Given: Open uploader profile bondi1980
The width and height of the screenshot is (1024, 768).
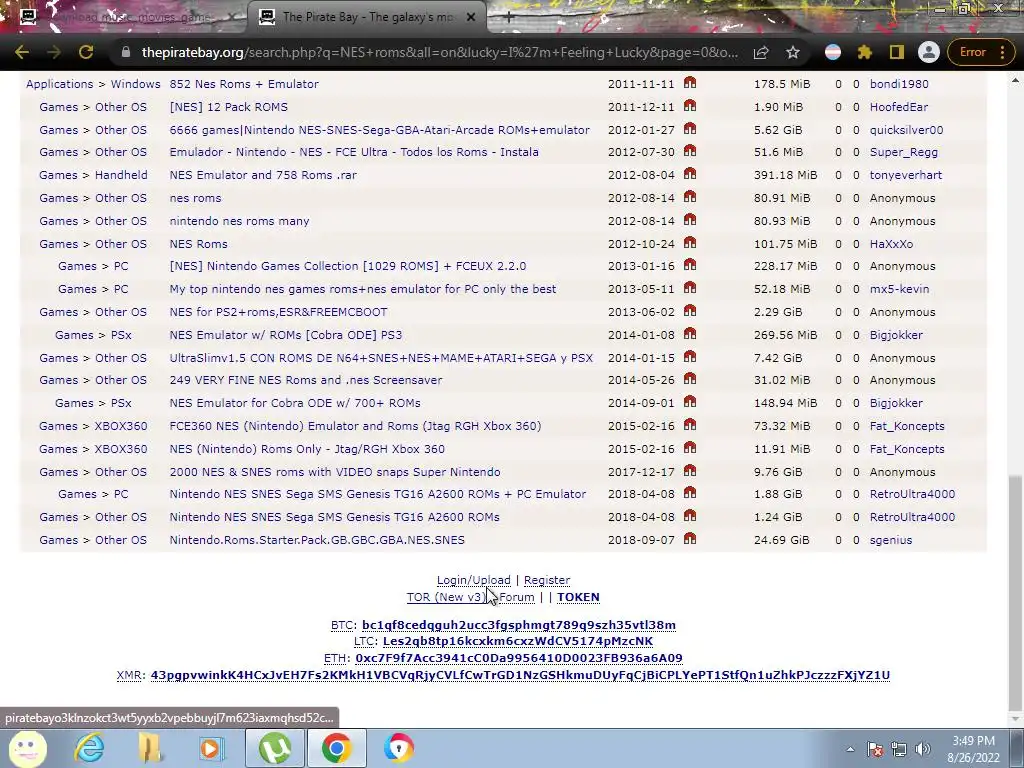Looking at the screenshot, I should pos(899,84).
